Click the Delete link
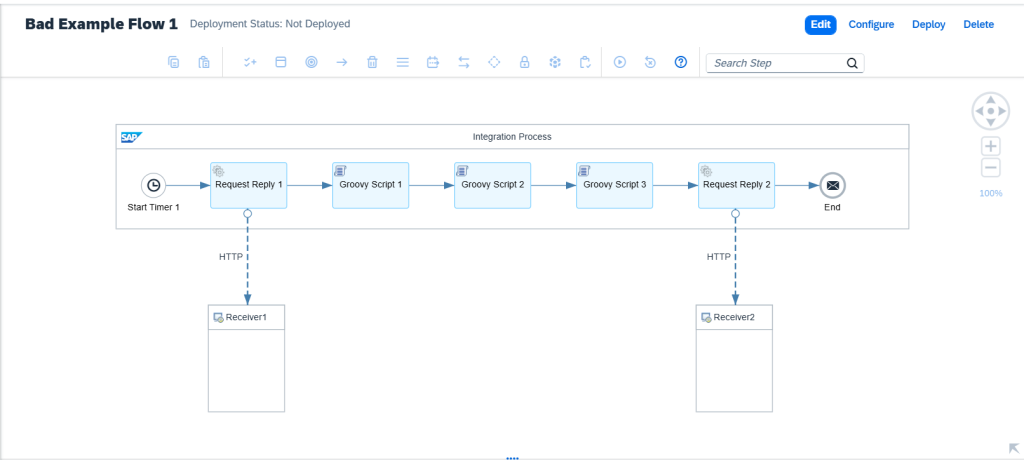Screen dimensions: 1024x460 click(x=979, y=24)
